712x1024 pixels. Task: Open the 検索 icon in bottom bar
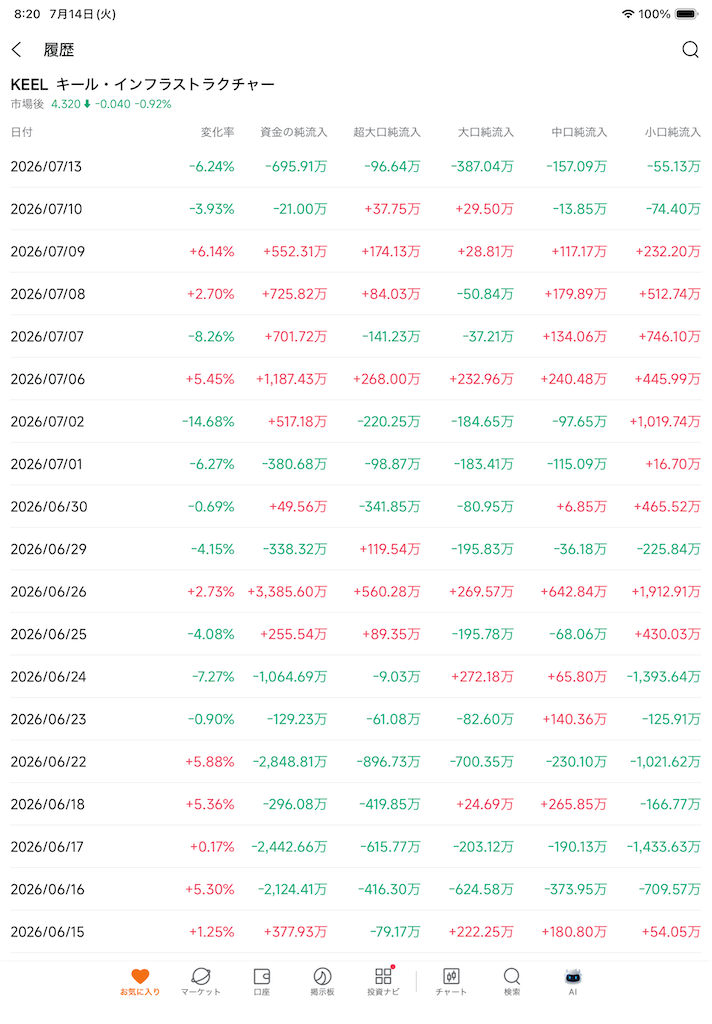[x=512, y=982]
